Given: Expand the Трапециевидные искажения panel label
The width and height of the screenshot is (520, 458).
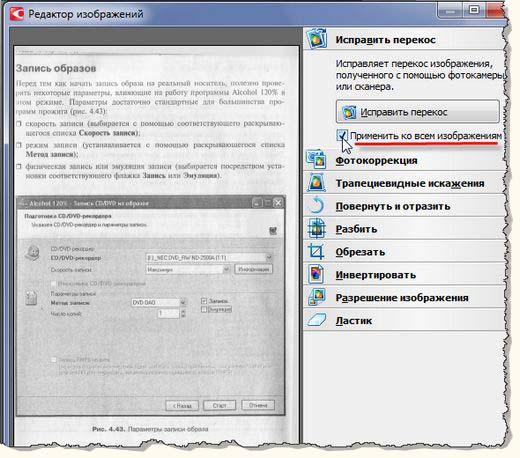Looking at the screenshot, I should [410, 183].
